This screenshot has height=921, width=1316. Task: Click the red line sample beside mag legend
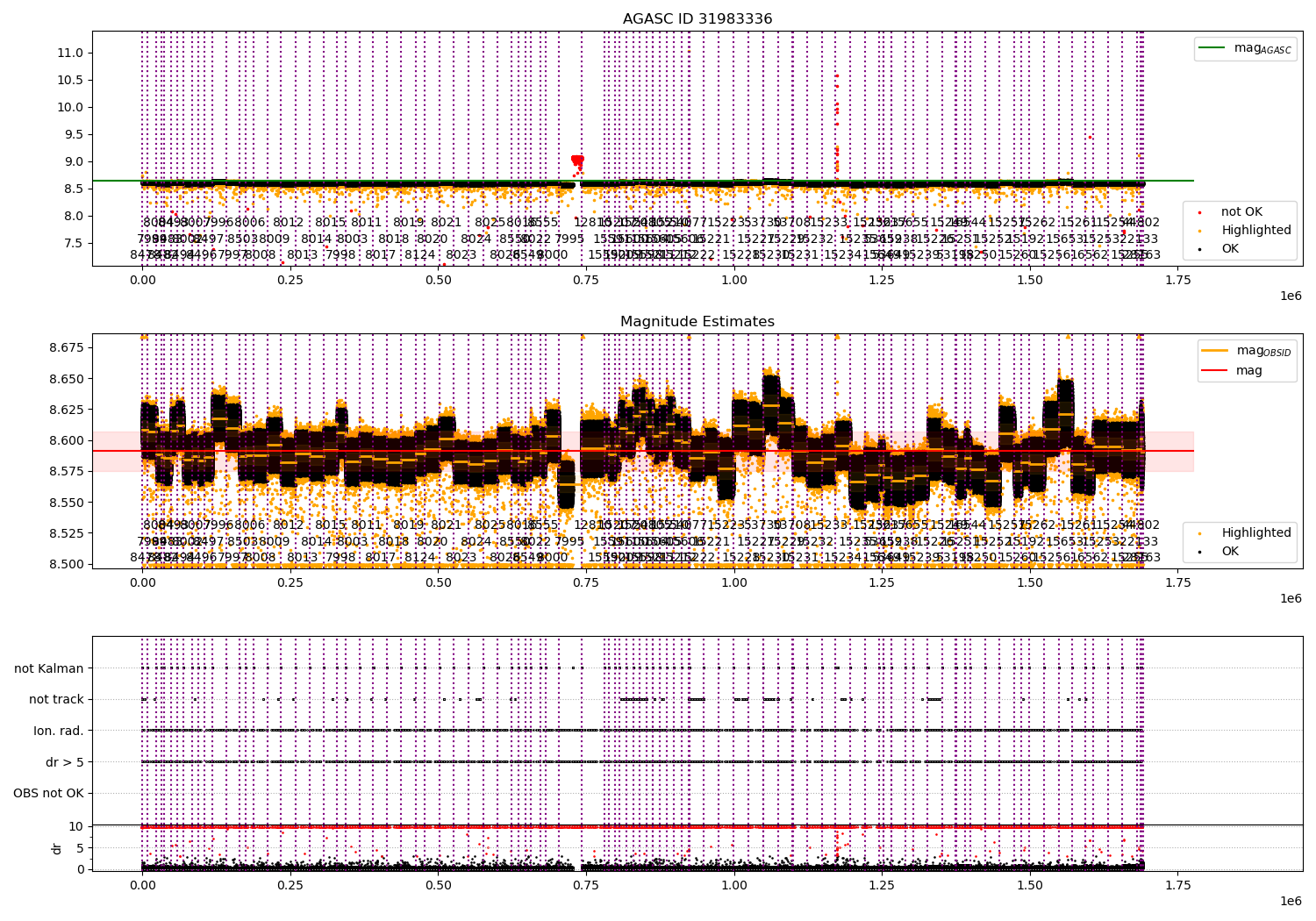(1215, 371)
